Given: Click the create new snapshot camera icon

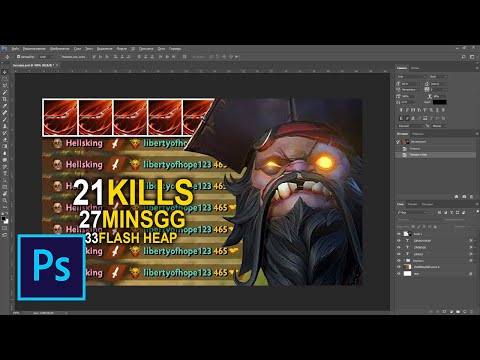Looking at the screenshot, I should click(464, 197).
